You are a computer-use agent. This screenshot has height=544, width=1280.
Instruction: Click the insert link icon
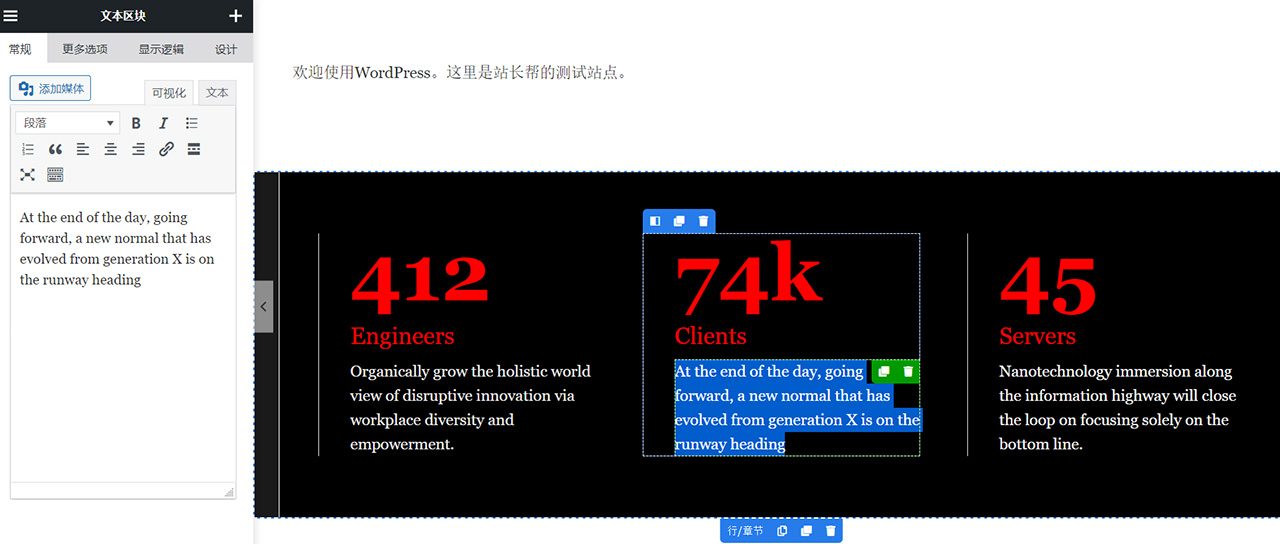(166, 149)
